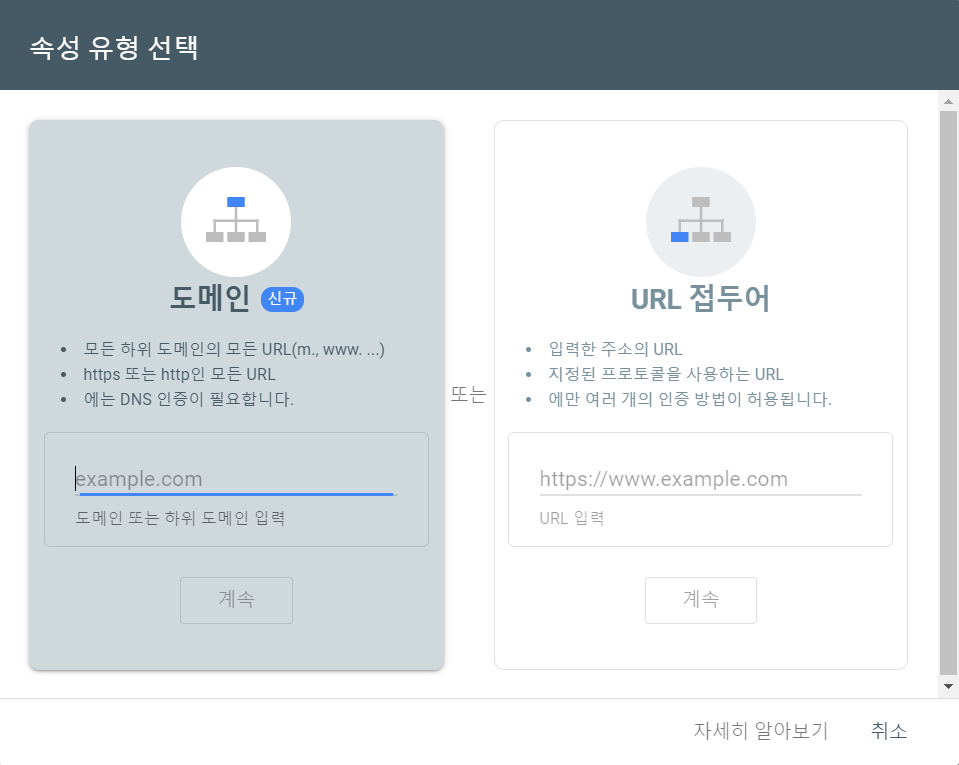Image resolution: width=959 pixels, height=765 pixels.
Task: Click the scrollbar up arrow
Action: [948, 102]
